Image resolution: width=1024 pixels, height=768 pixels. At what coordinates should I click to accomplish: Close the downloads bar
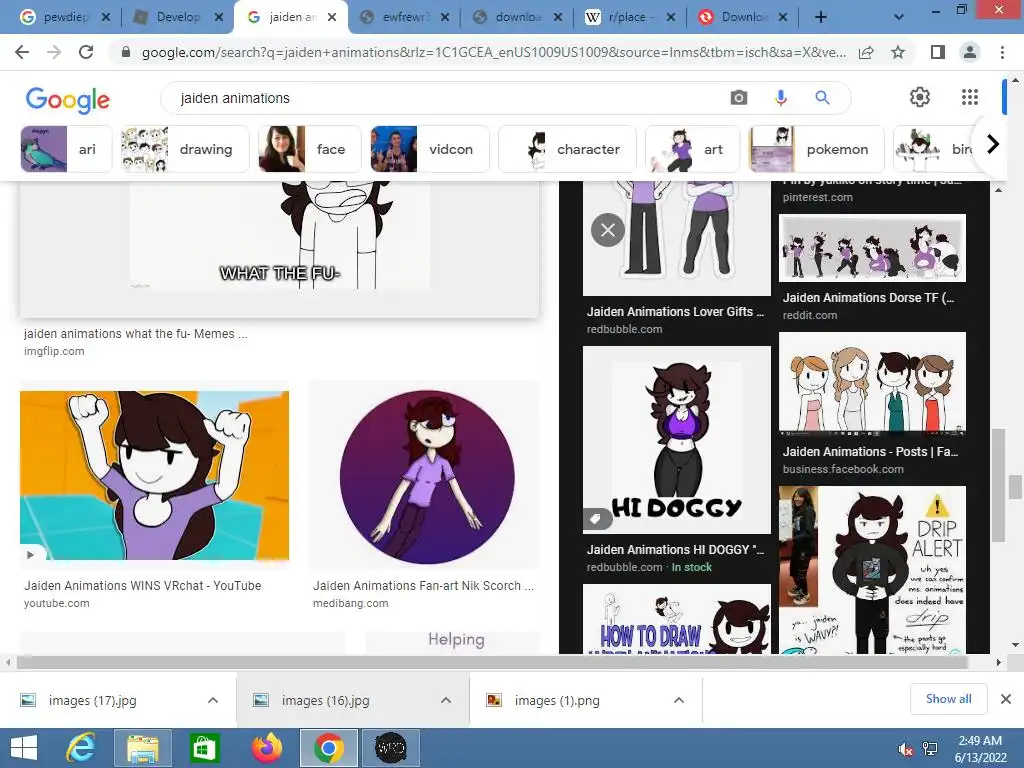tap(1006, 699)
